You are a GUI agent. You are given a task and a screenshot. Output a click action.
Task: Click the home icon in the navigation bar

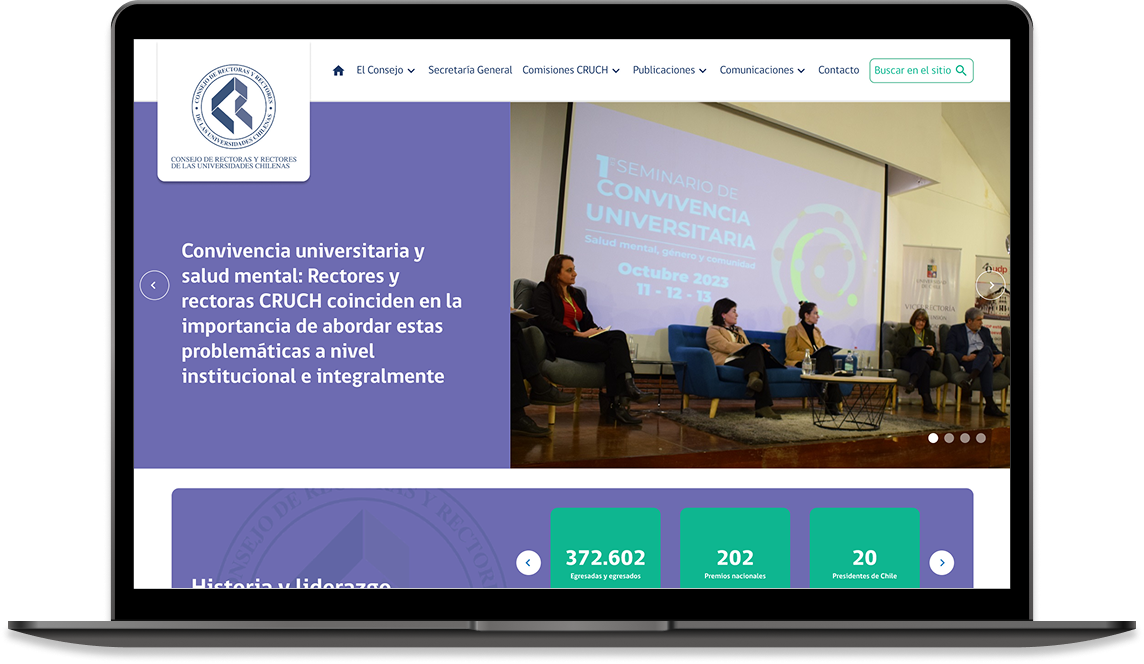pos(338,70)
